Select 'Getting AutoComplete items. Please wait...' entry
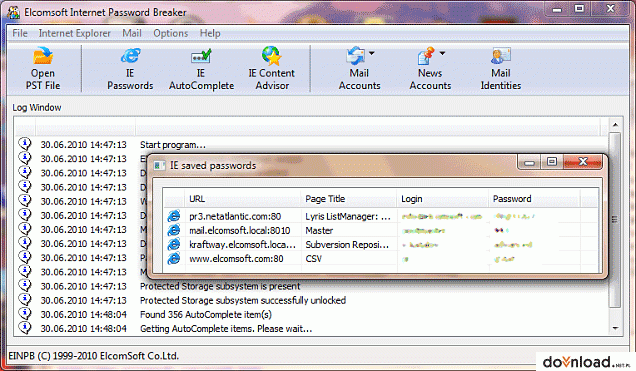Image resolution: width=636 pixels, height=371 pixels. click(x=226, y=329)
